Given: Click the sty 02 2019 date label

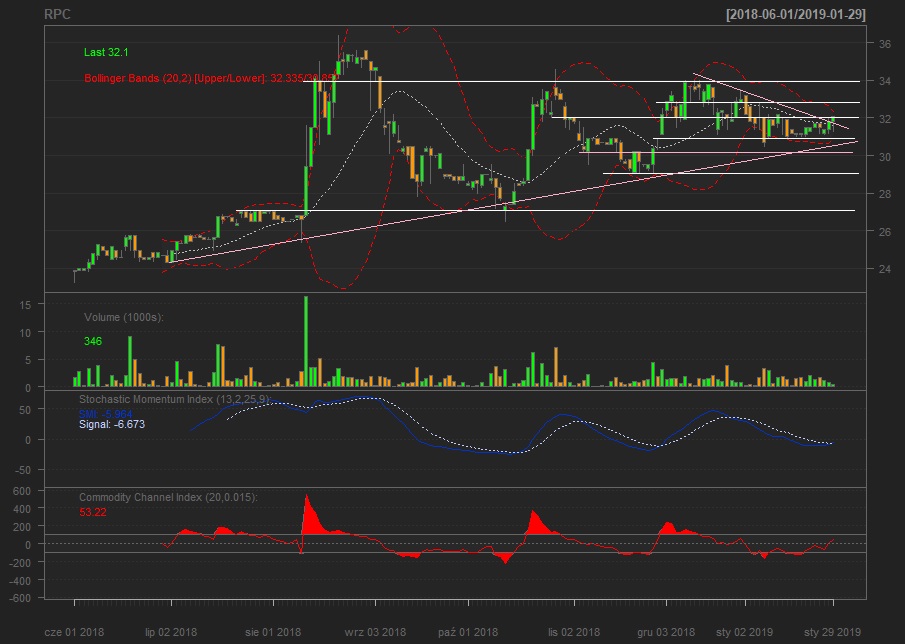Looking at the screenshot, I should click(745, 632).
